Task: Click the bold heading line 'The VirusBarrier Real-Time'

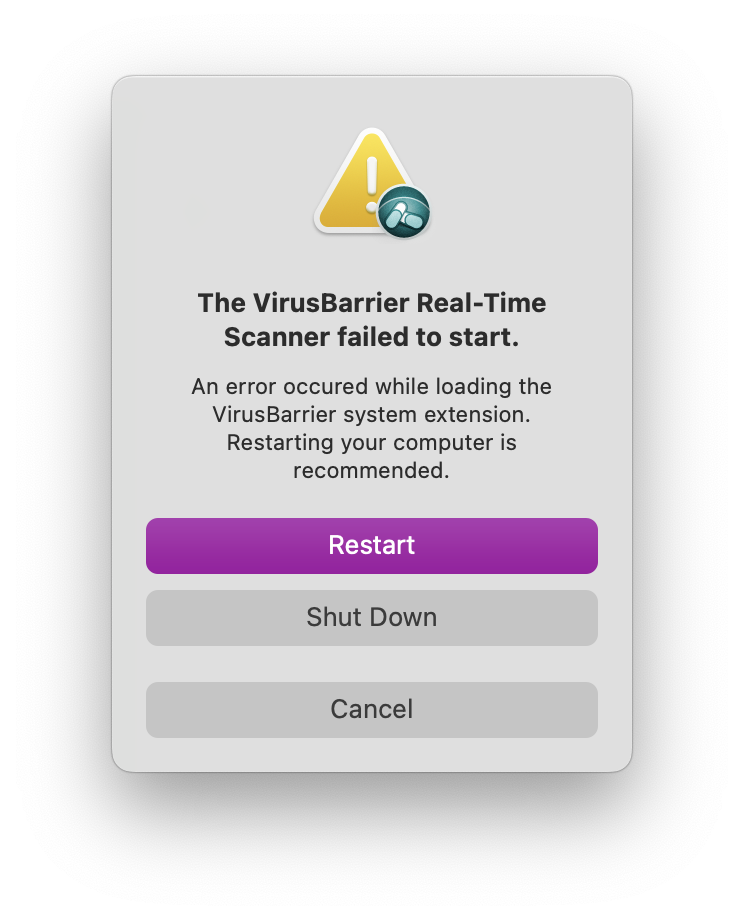Action: (371, 303)
